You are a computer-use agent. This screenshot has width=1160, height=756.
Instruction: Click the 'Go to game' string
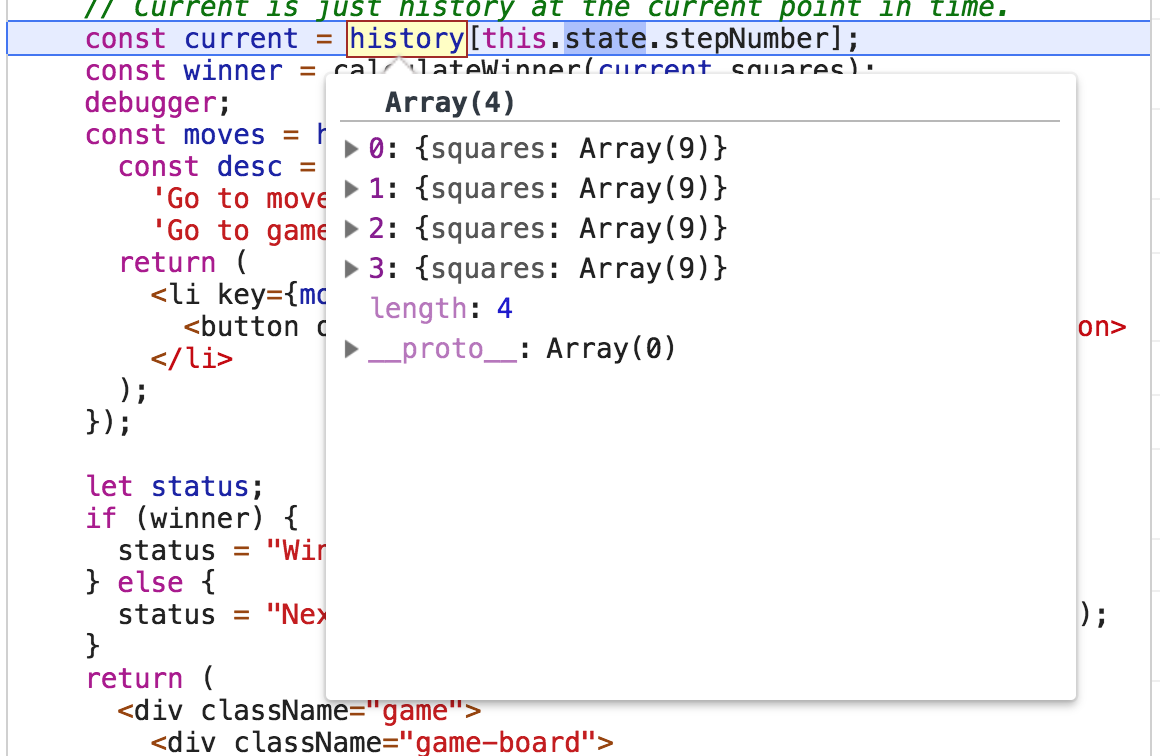239,231
